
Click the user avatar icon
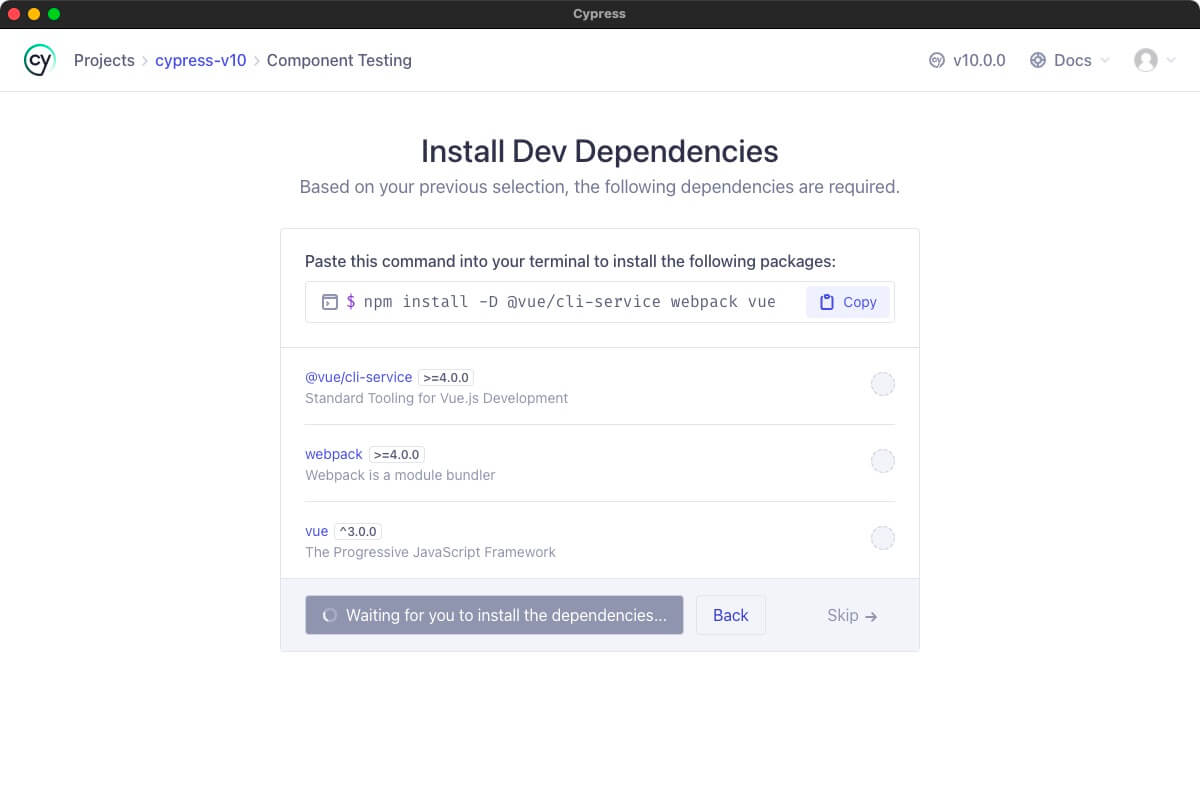coord(1145,60)
